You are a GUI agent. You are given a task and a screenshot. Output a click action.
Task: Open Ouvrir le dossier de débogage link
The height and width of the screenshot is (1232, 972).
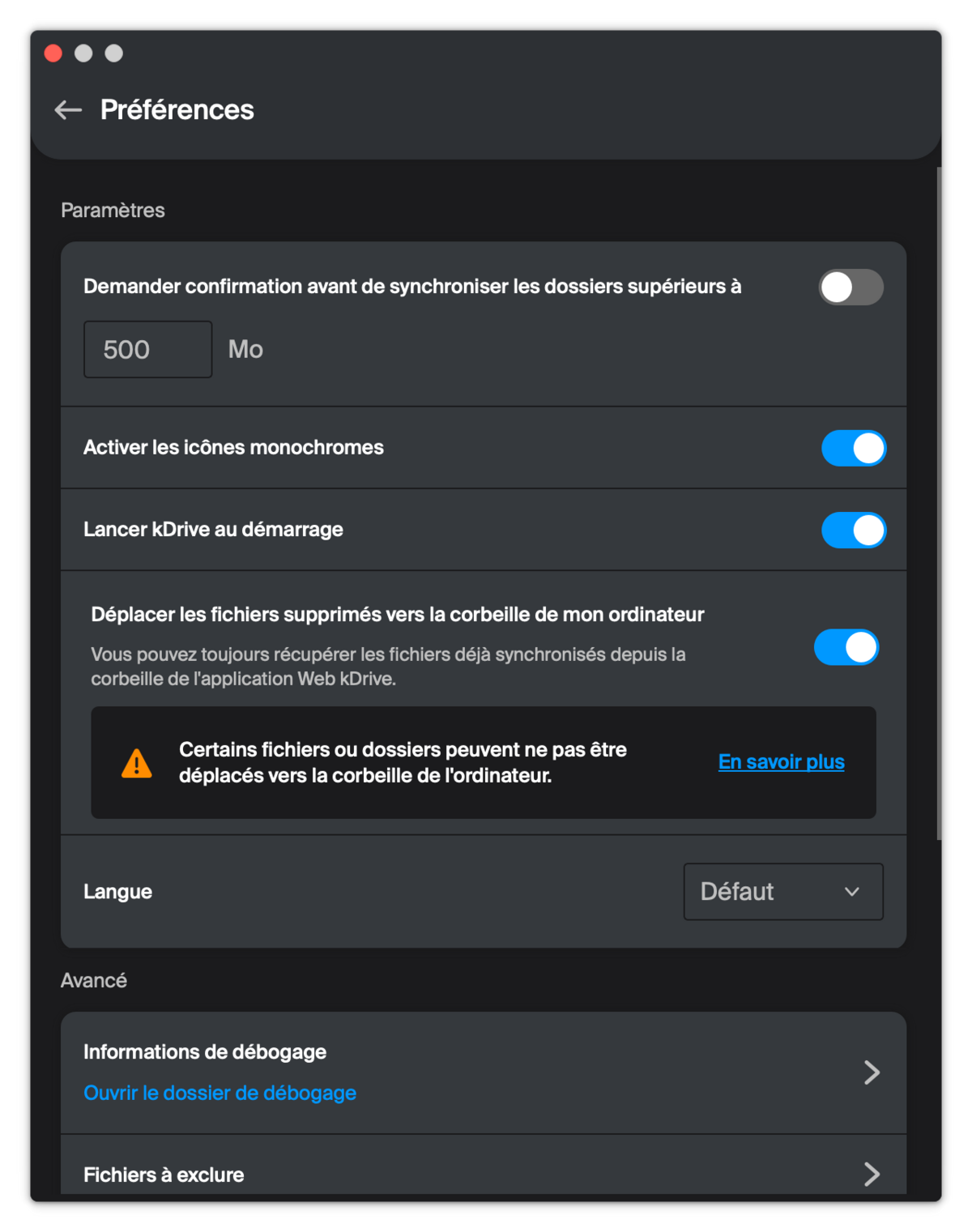pos(220,1093)
